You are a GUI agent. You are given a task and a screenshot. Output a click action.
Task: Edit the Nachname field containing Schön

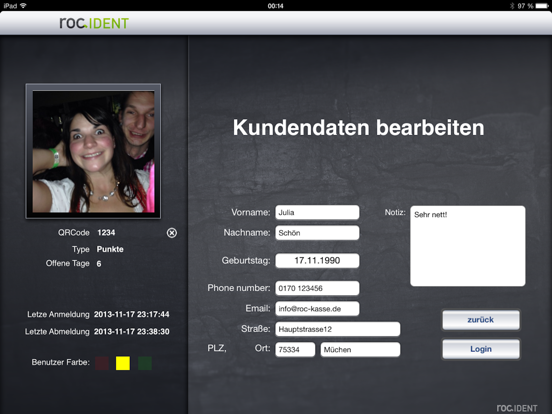tap(317, 233)
